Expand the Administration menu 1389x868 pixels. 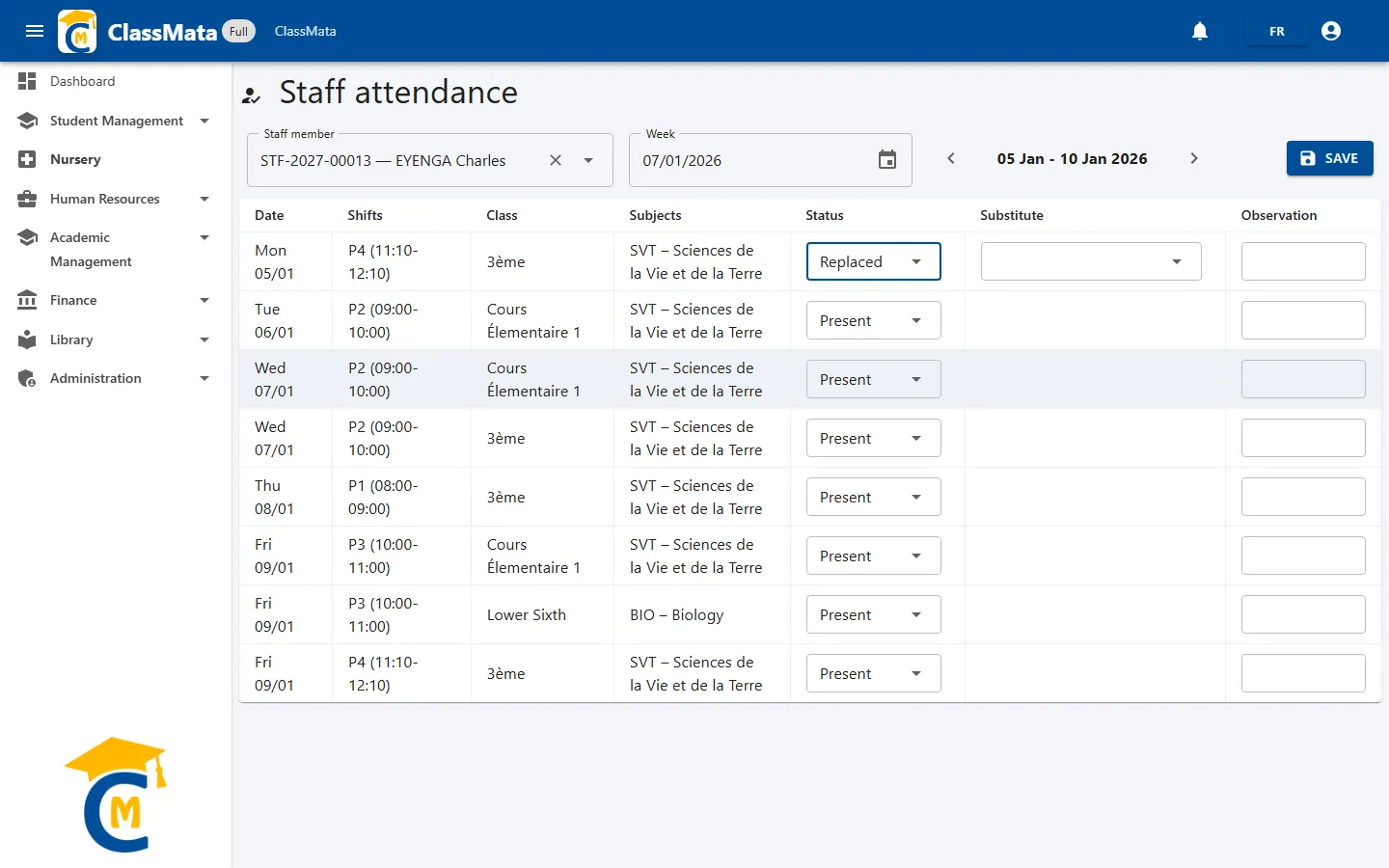coord(204,378)
